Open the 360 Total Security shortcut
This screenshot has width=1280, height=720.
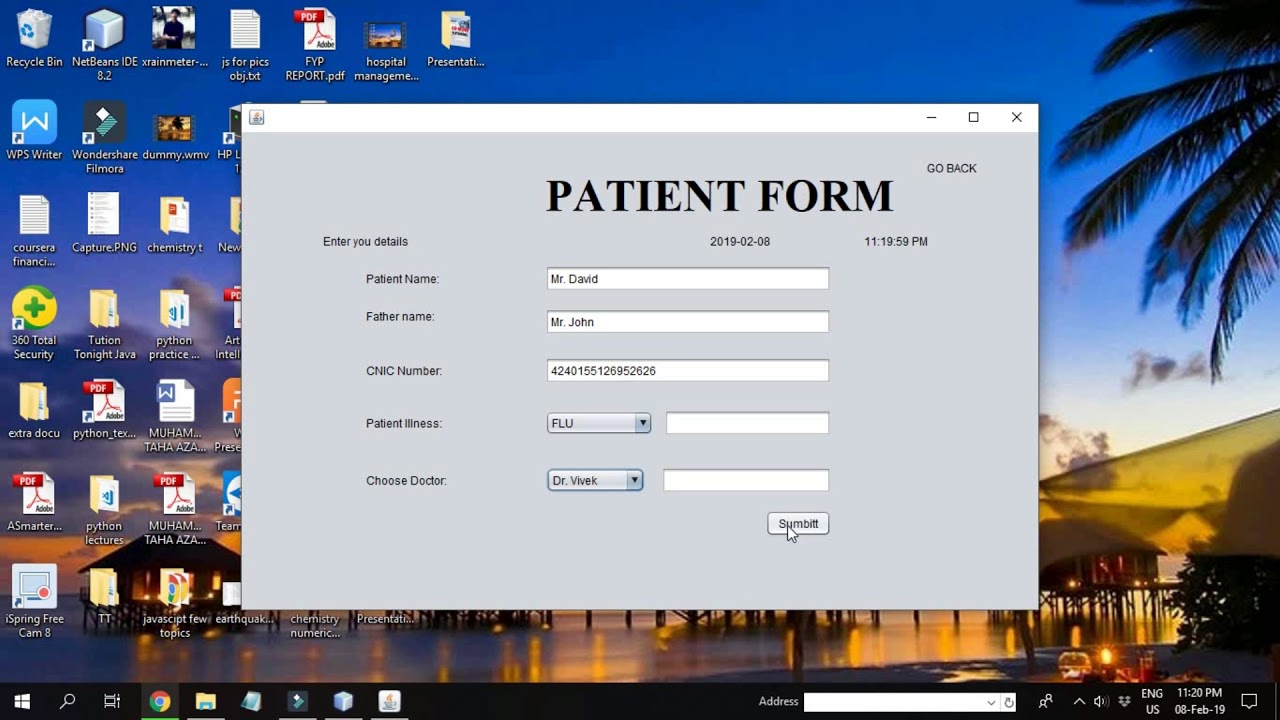coord(34,324)
